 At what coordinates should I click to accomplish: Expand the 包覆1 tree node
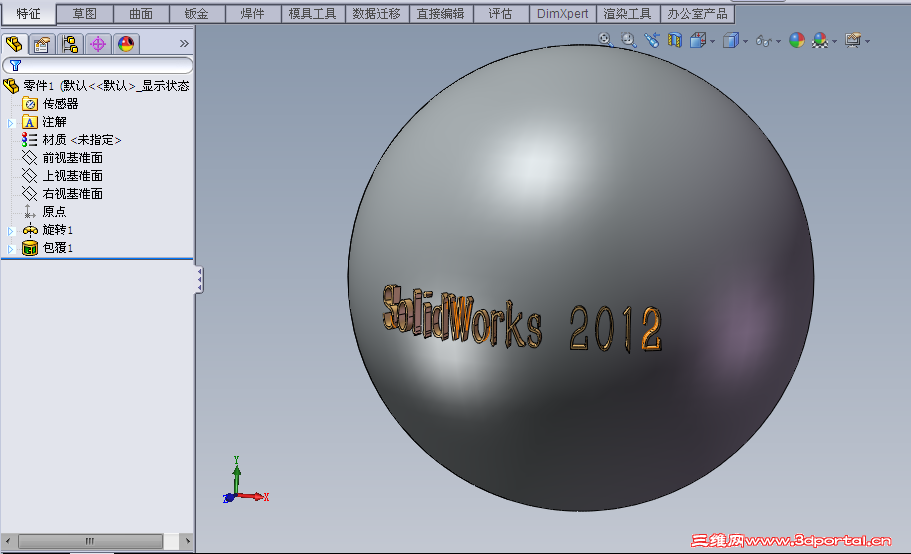tap(10, 249)
